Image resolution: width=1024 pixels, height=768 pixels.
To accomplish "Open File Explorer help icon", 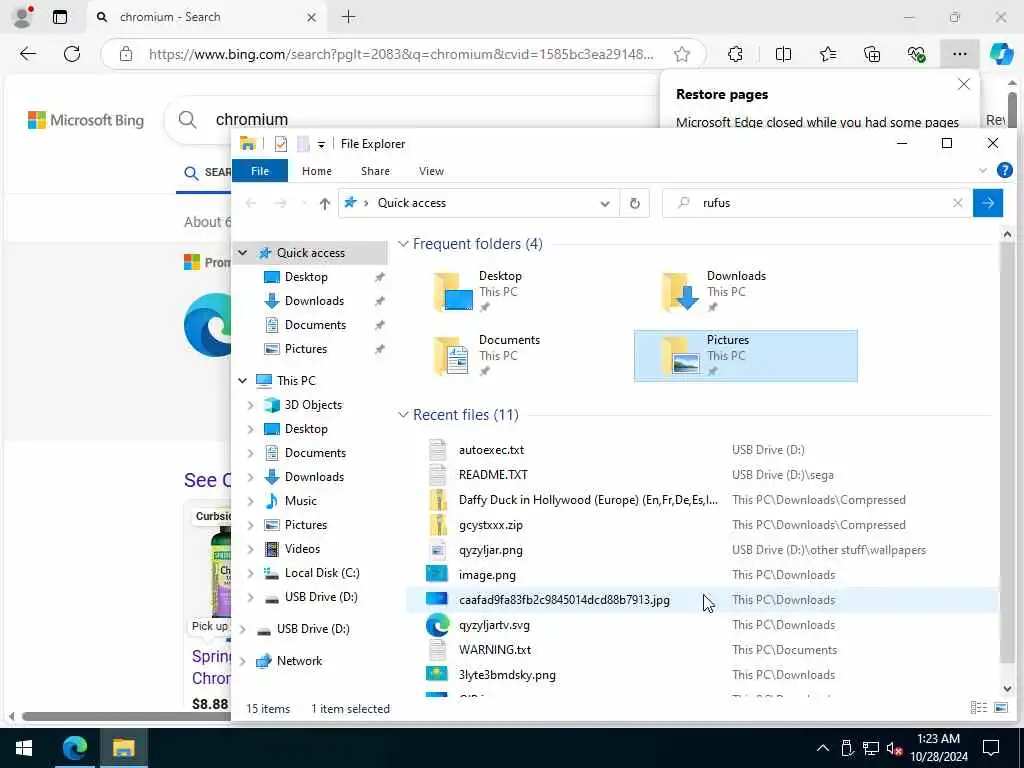I will click(x=1004, y=170).
